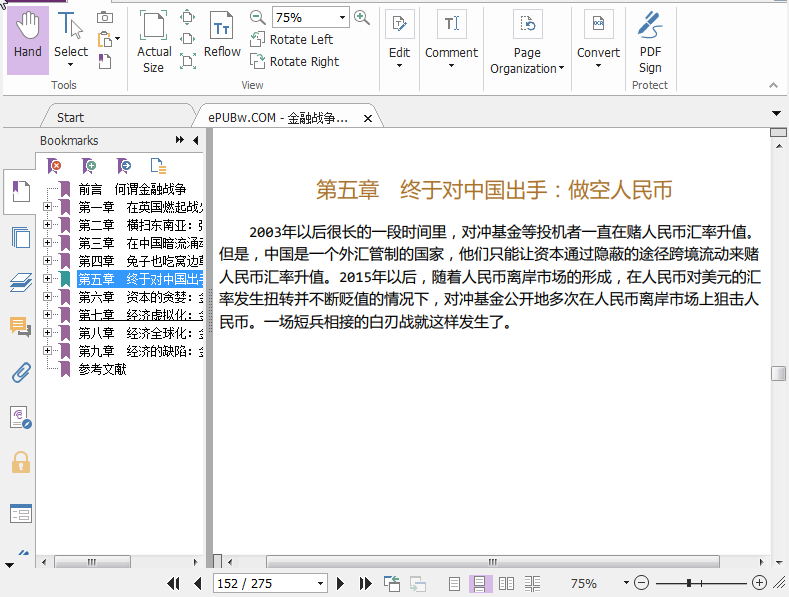This screenshot has height=597, width=789.
Task: Select the Hand tool
Action: point(28,40)
